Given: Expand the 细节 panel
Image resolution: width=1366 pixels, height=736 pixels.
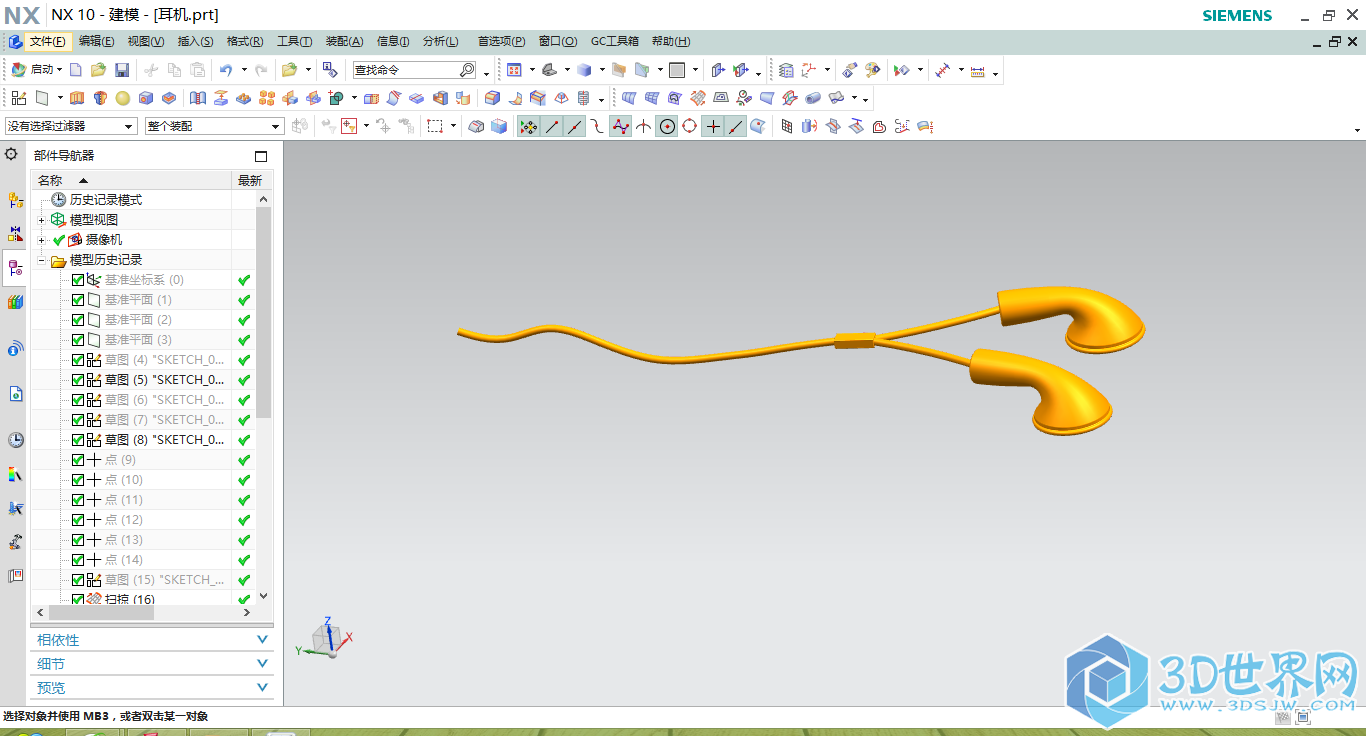Looking at the screenshot, I should click(151, 664).
